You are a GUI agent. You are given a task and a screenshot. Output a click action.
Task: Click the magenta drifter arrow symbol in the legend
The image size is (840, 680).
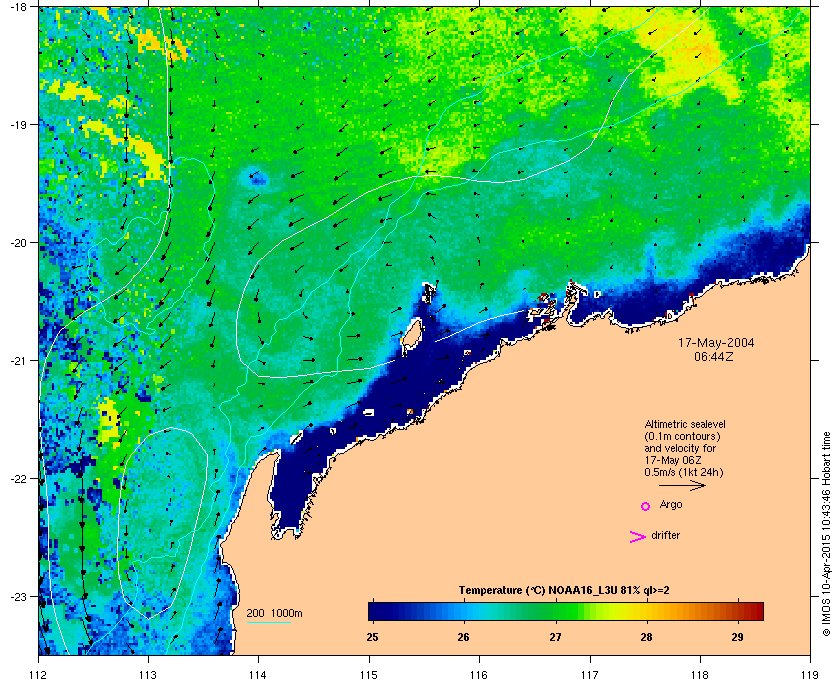(x=638, y=537)
